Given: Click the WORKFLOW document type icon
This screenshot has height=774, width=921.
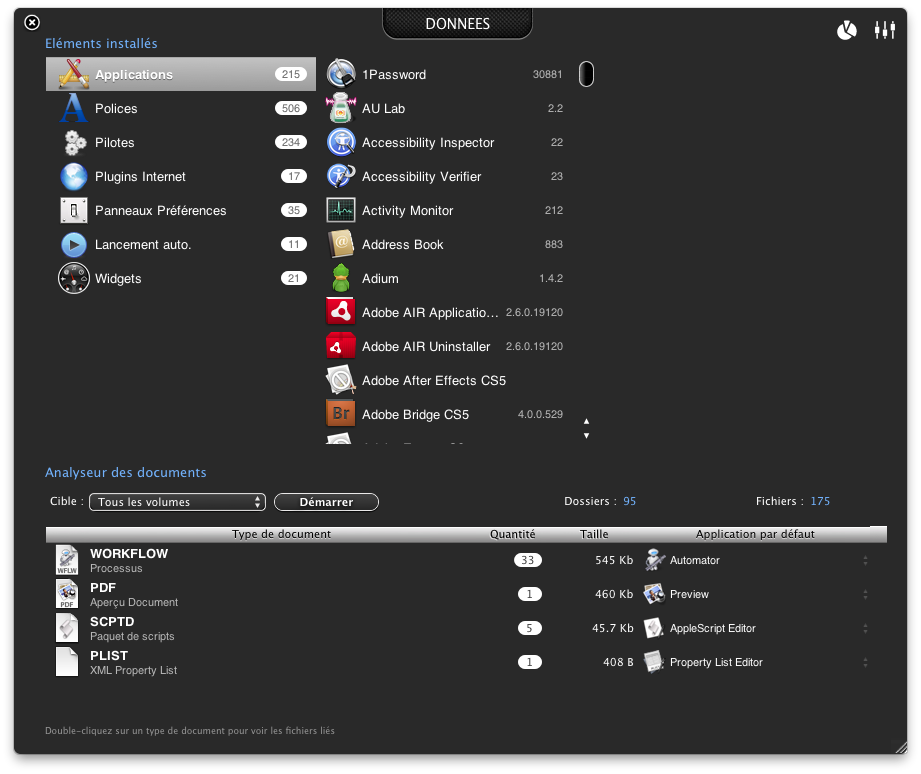Looking at the screenshot, I should pyautogui.click(x=67, y=560).
